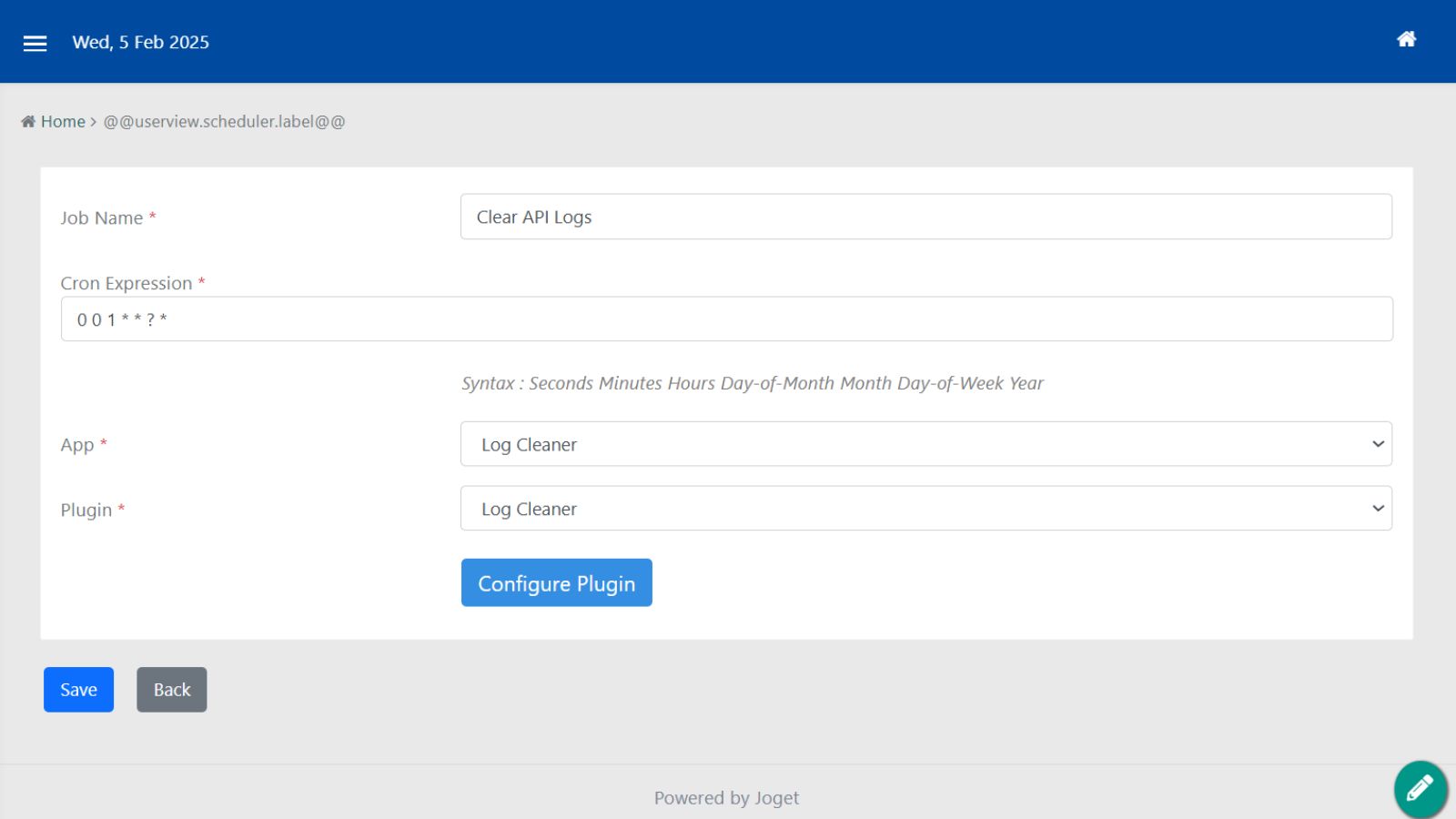
Task: Click the Cron Expression label
Action: pos(126,283)
